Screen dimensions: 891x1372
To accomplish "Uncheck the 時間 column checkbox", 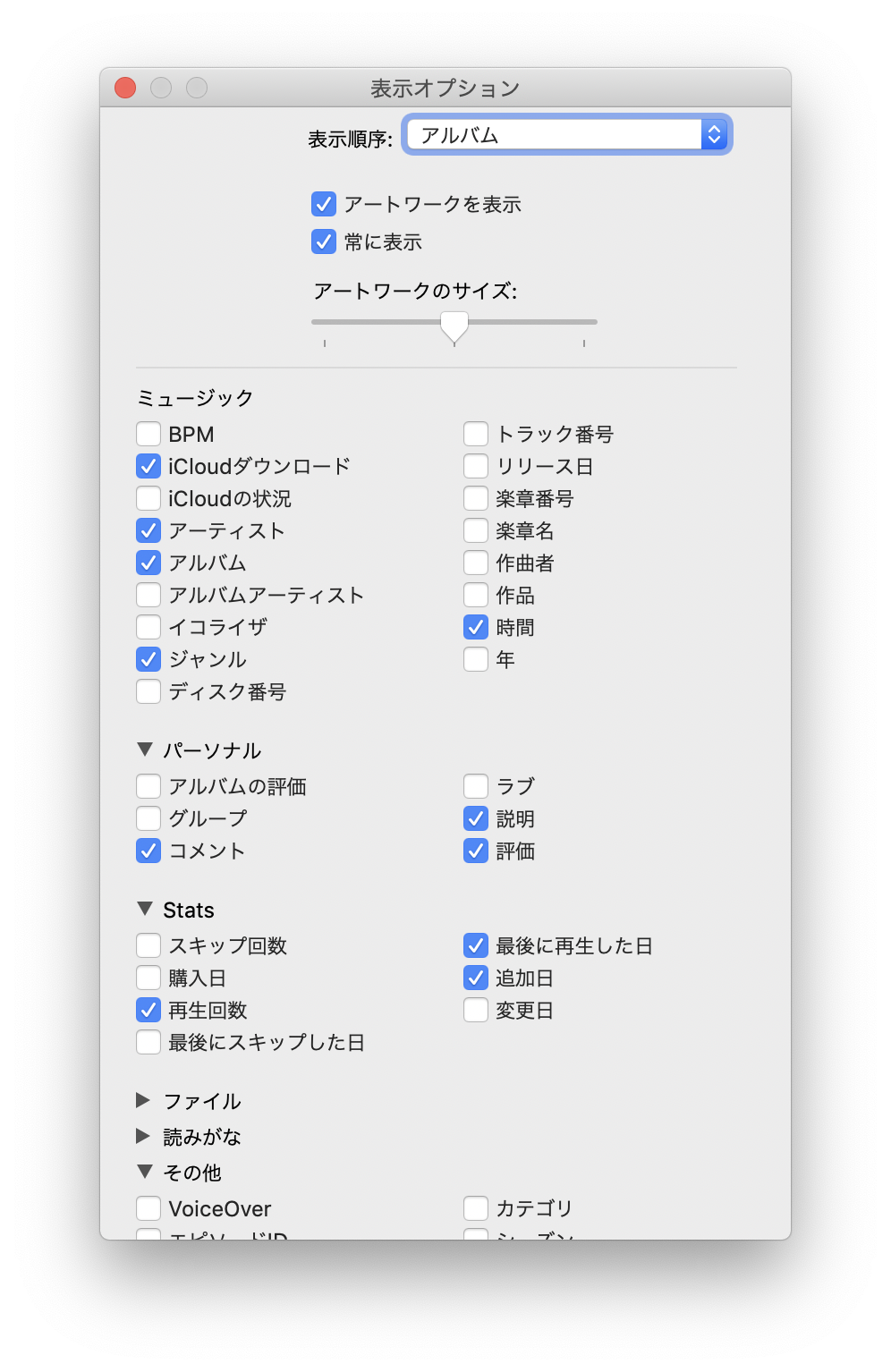I will (476, 628).
